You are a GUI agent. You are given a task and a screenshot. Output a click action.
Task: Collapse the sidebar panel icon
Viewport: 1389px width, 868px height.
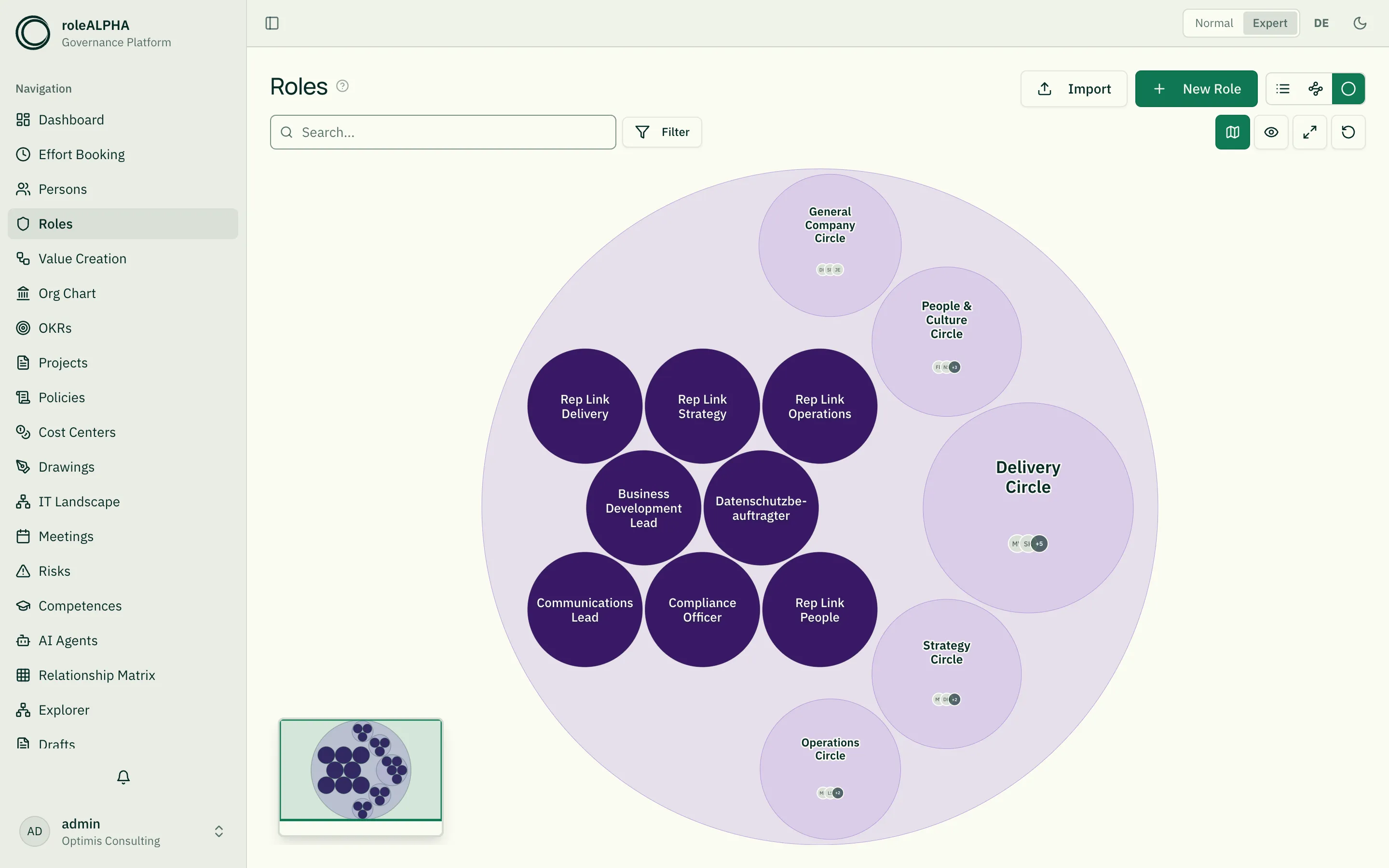click(x=272, y=23)
